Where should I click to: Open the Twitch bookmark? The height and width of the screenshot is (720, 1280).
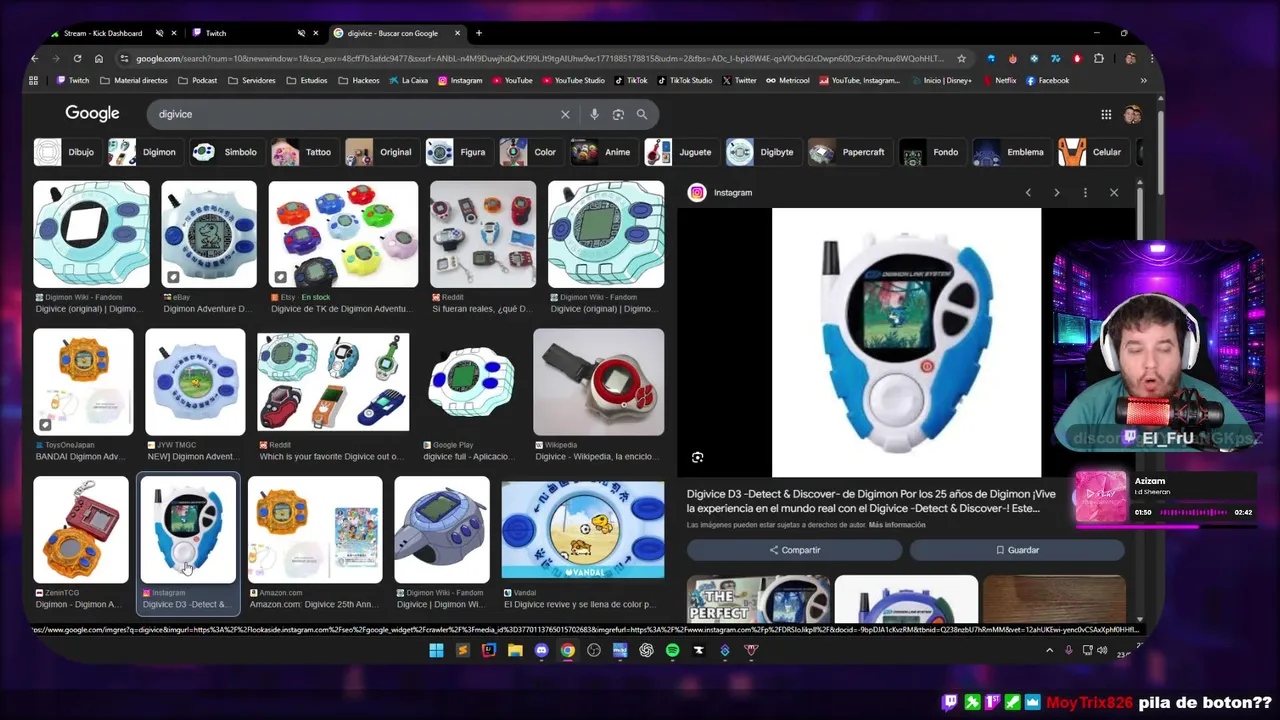[73, 80]
